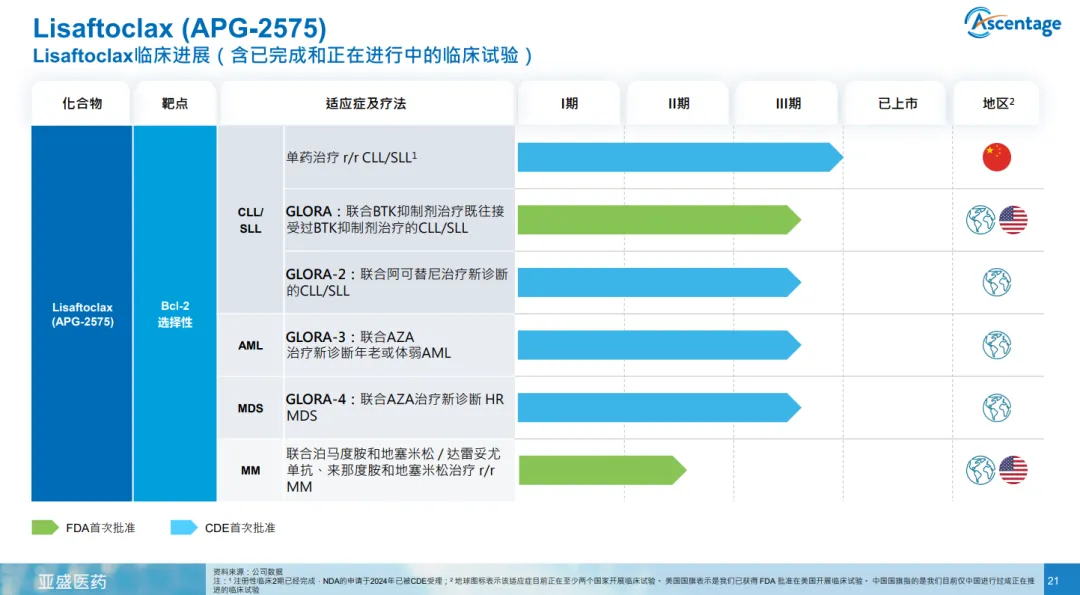
Task: Click the blue progress arrow for GLORA-3
Action: [x=659, y=345]
